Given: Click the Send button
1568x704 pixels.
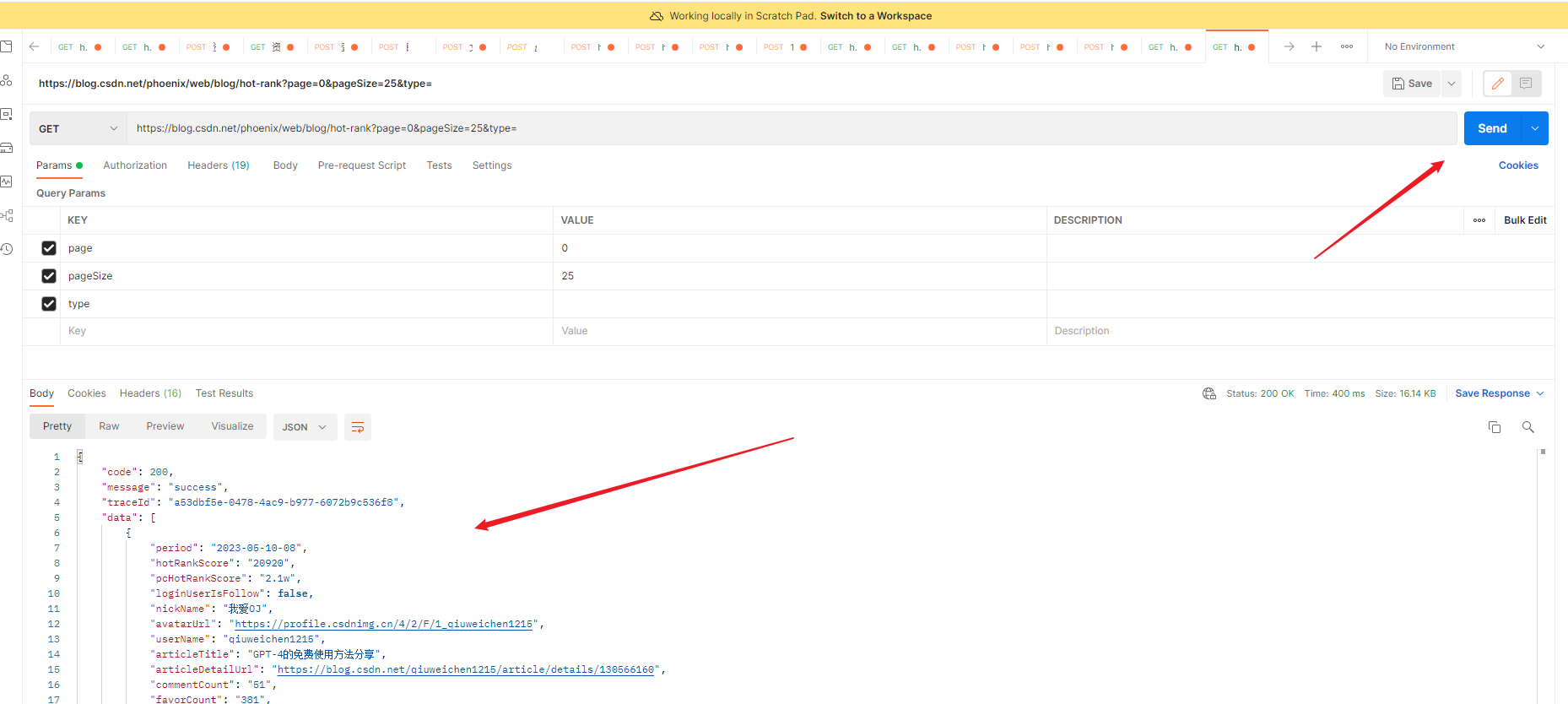Looking at the screenshot, I should [1492, 128].
